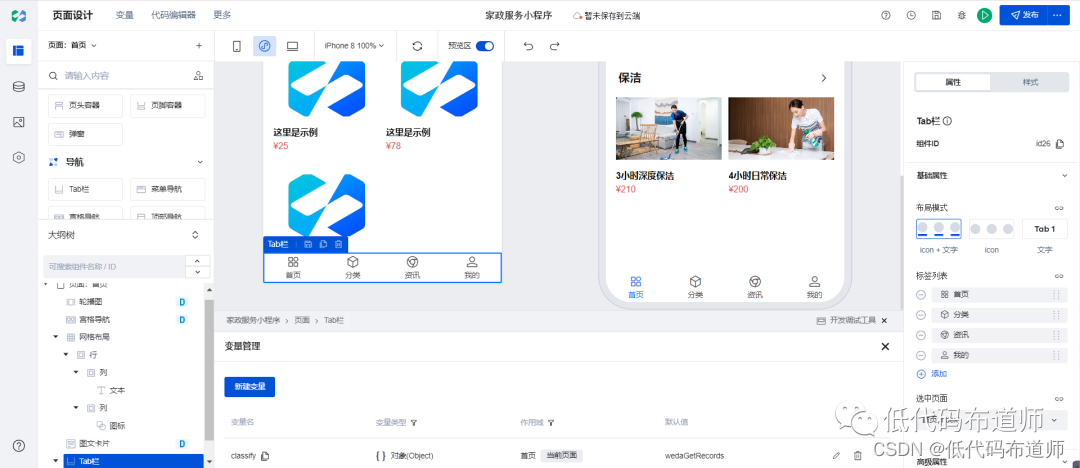The width and height of the screenshot is (1080, 468).
Task: Open the history clock icon
Action: coord(911,15)
